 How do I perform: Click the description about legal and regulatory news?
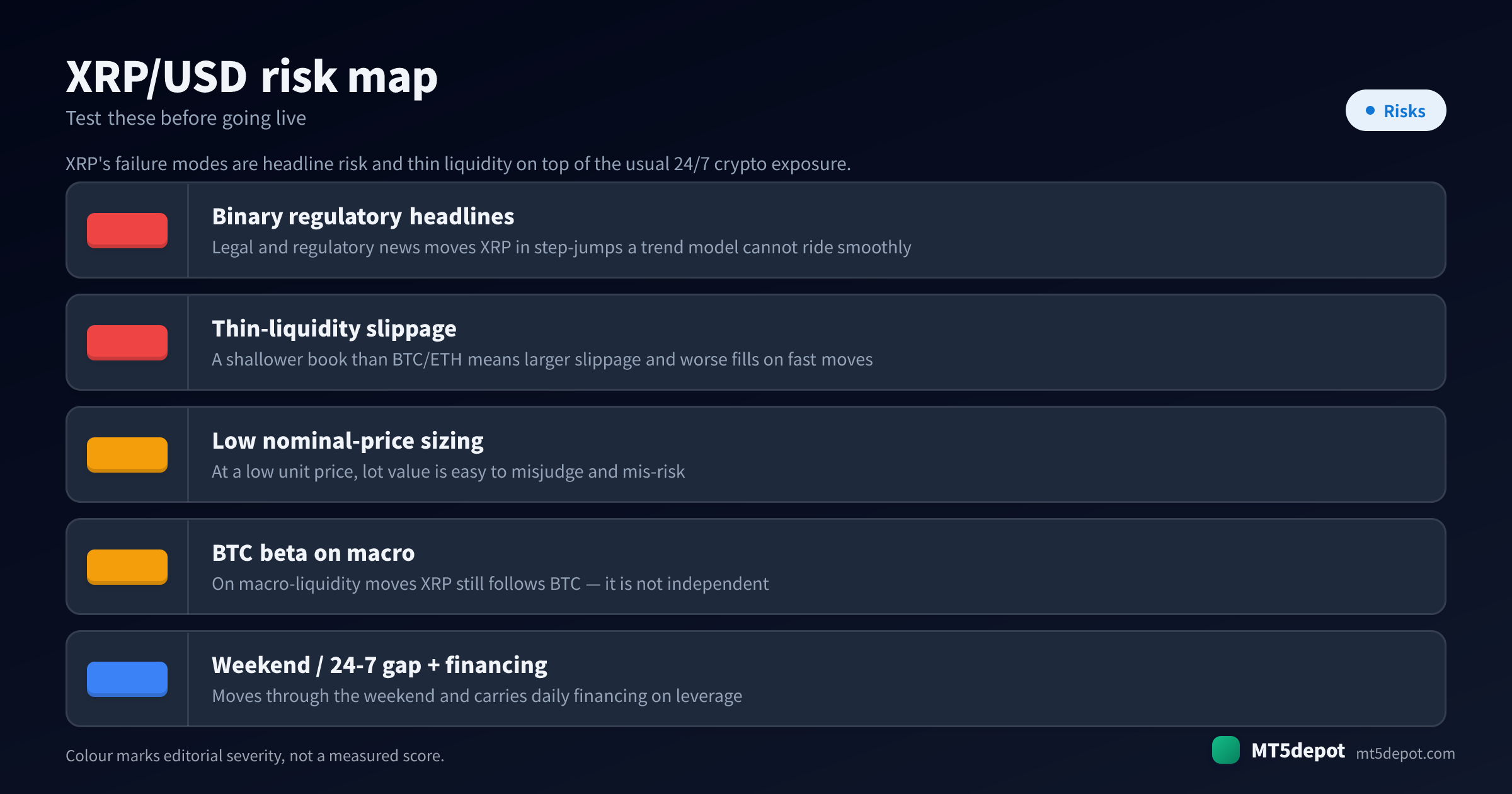tap(561, 248)
